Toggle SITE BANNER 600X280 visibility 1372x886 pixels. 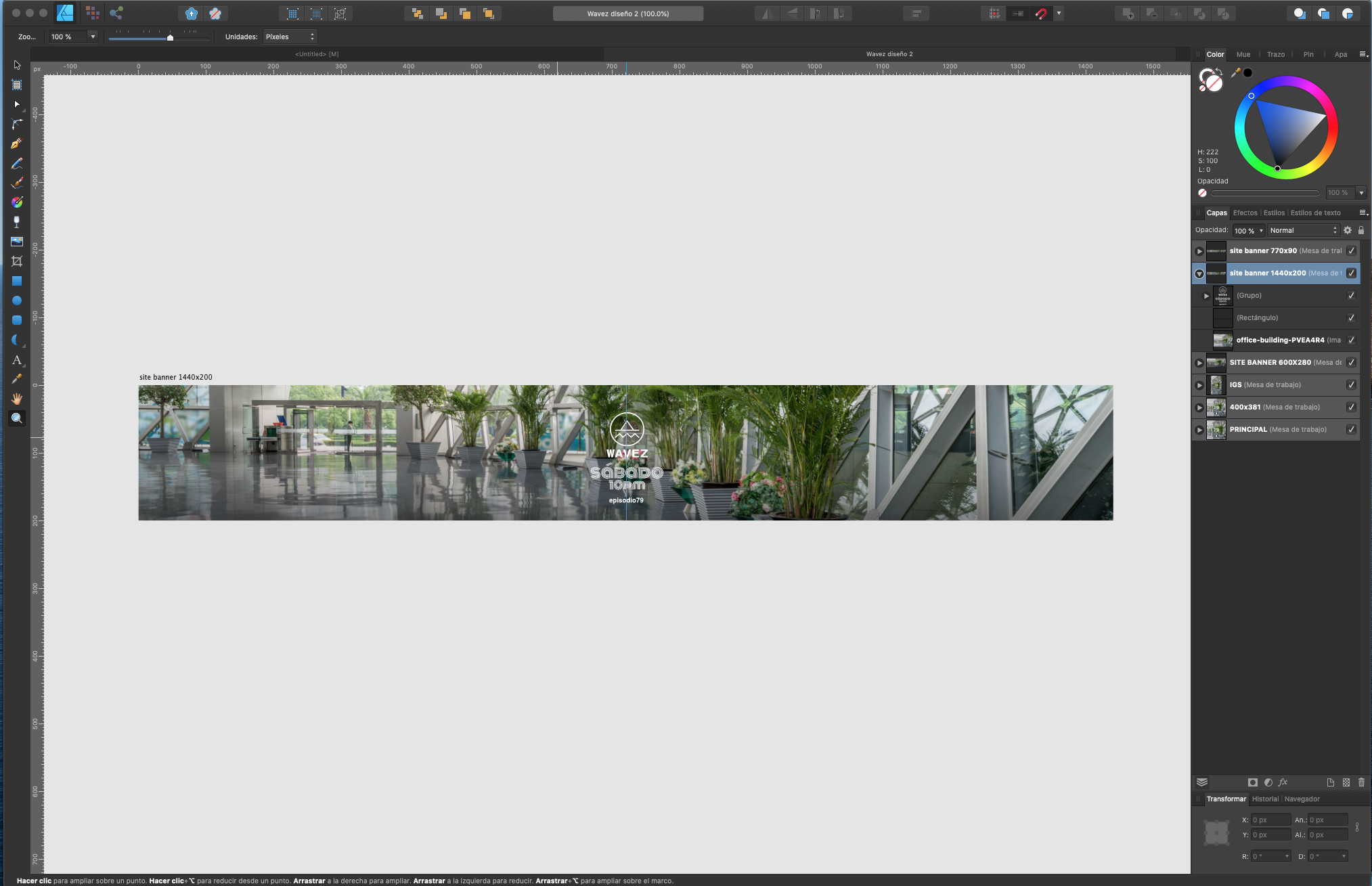coord(1351,363)
